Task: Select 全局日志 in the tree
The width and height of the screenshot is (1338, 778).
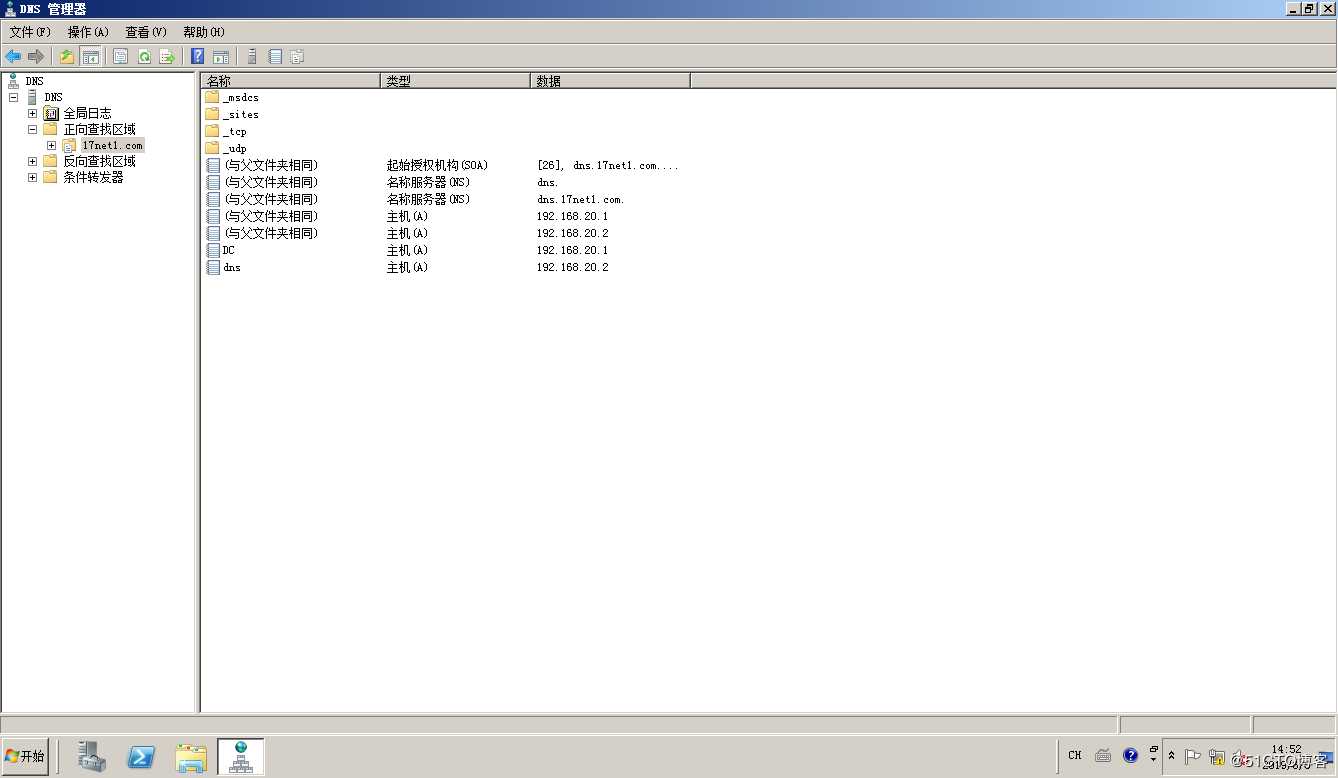Action: [x=88, y=113]
